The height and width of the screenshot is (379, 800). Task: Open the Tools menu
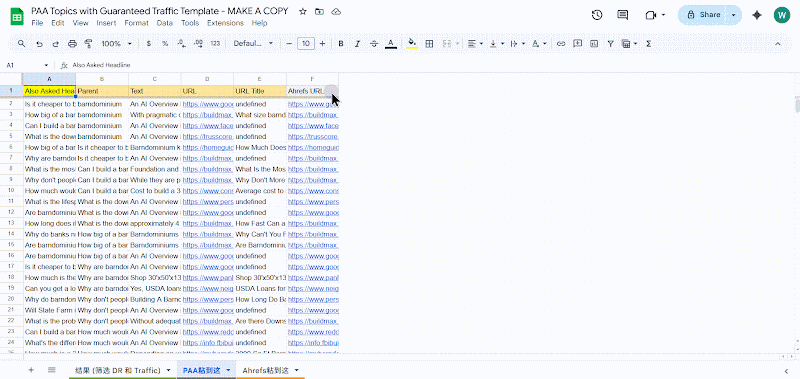pos(190,23)
